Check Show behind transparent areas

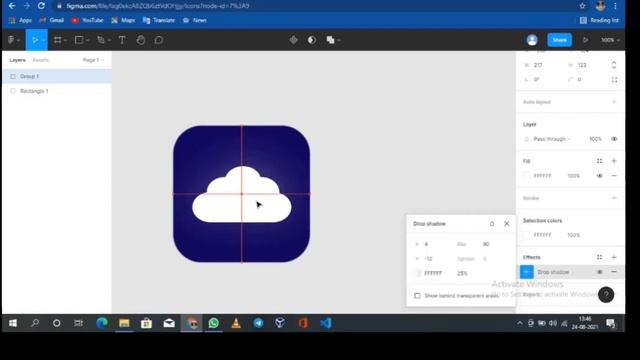[x=417, y=296]
